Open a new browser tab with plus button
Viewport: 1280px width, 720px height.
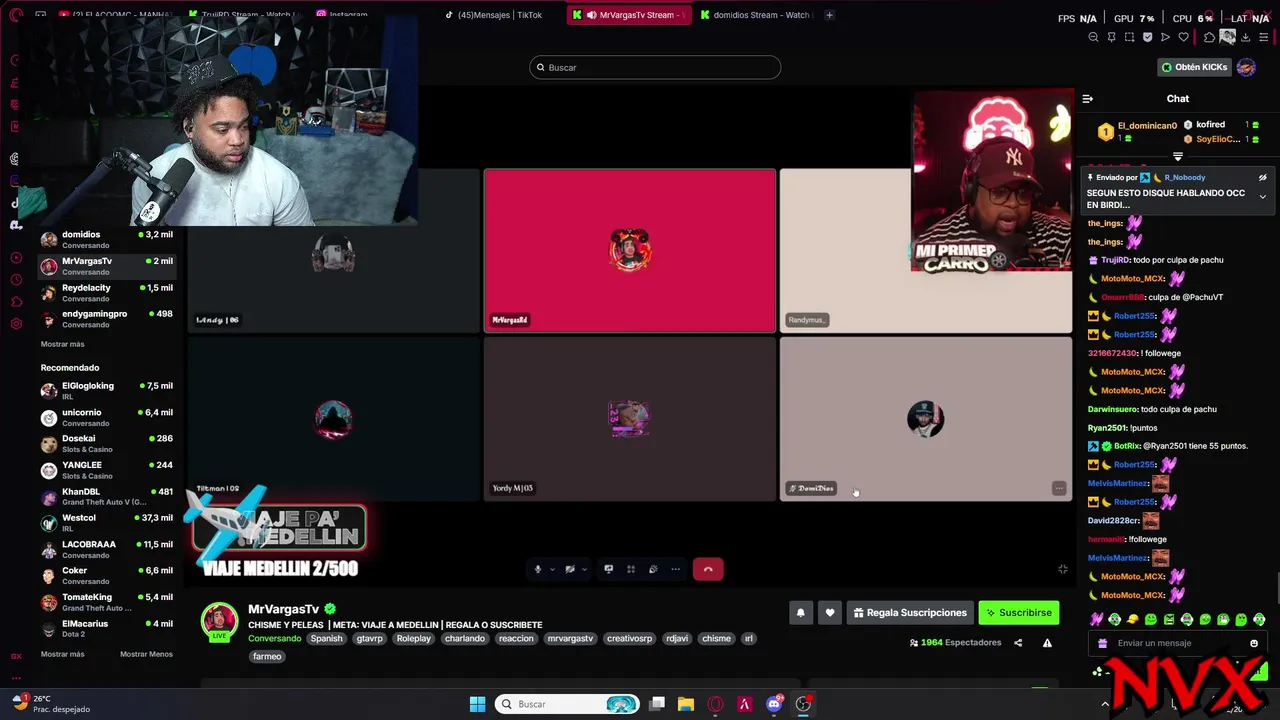(x=829, y=15)
